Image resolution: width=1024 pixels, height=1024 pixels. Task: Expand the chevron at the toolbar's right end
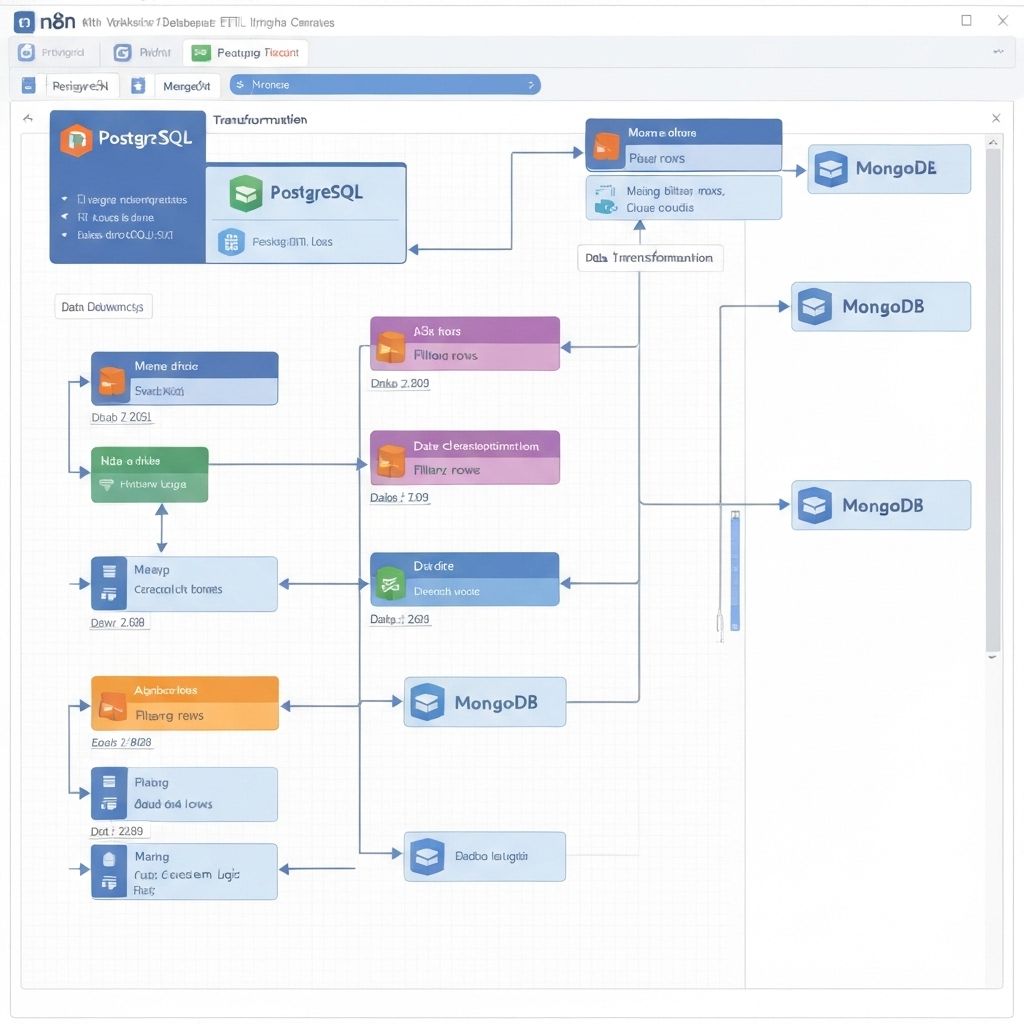(x=998, y=50)
